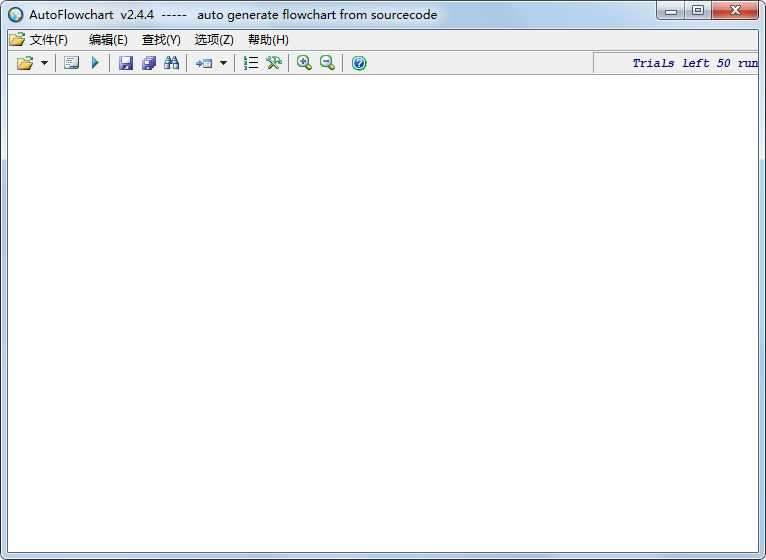
Task: Click the source code editor icon
Action: [71, 63]
